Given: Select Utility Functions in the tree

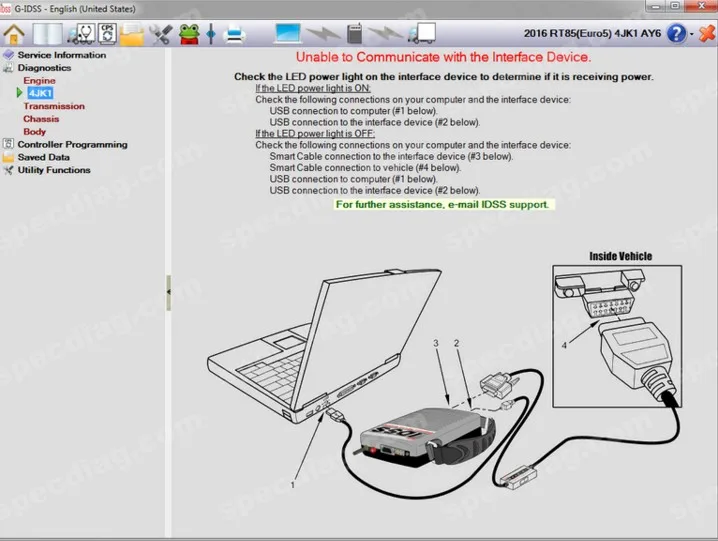Looking at the screenshot, I should [x=54, y=170].
